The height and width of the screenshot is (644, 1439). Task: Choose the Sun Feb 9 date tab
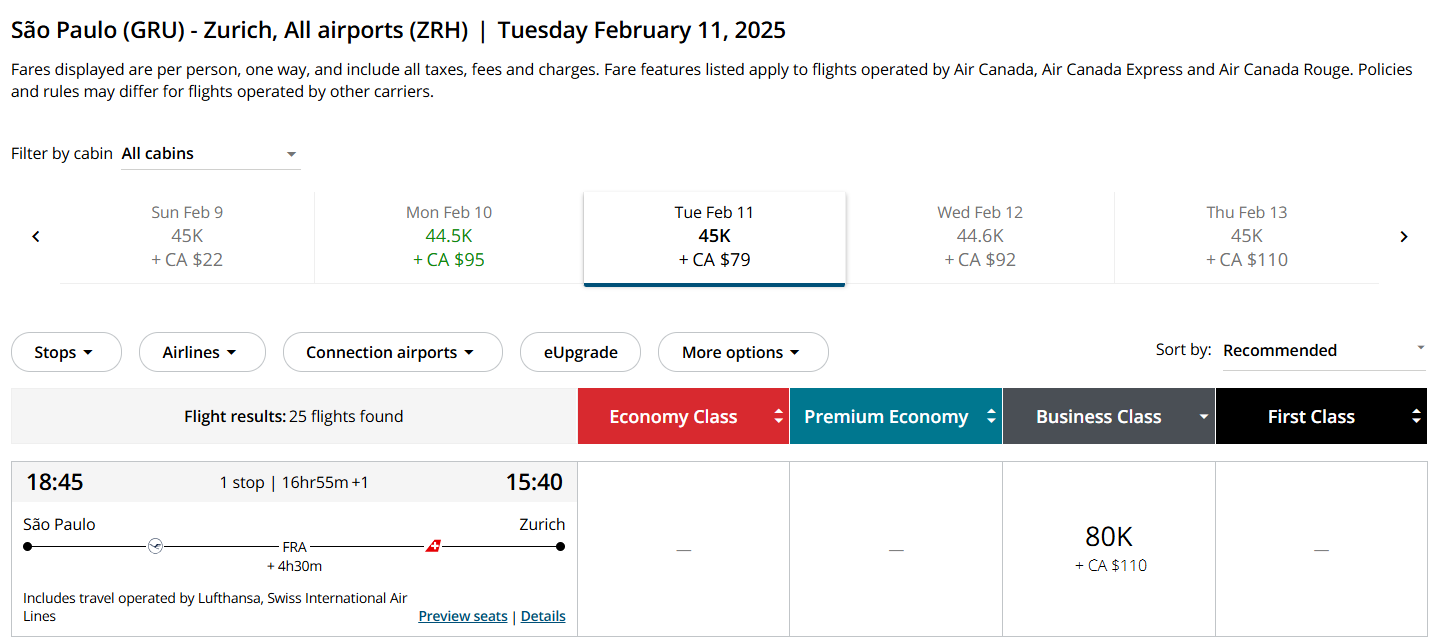point(187,237)
